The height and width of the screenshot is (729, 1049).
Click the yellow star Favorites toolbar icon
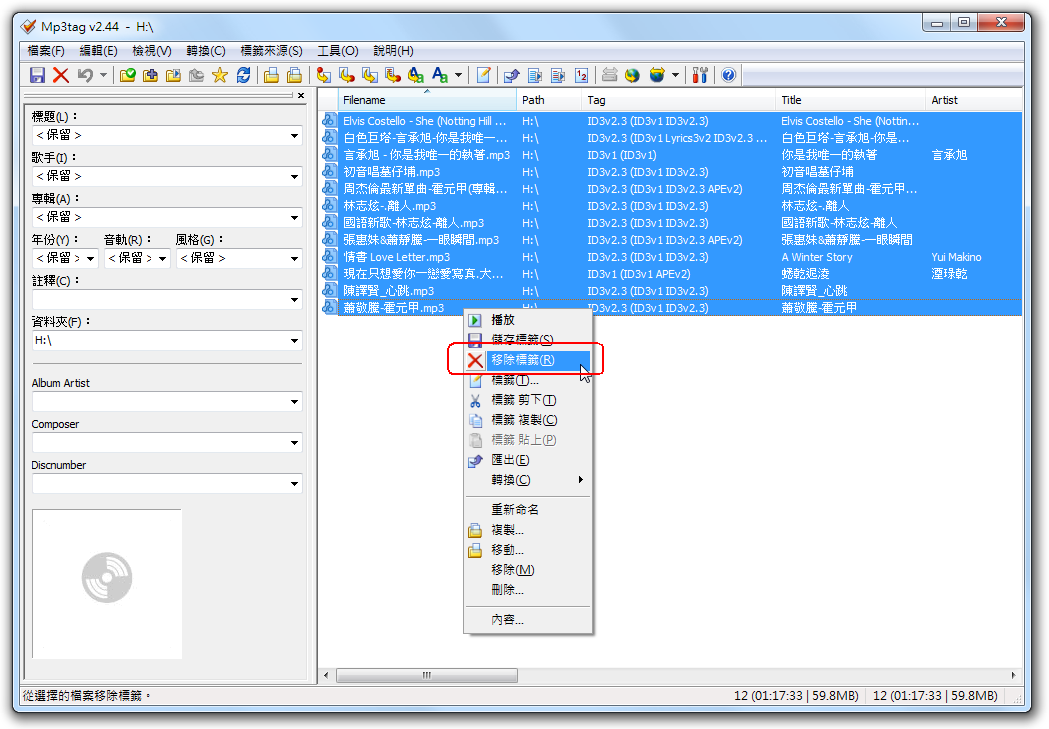tap(219, 75)
